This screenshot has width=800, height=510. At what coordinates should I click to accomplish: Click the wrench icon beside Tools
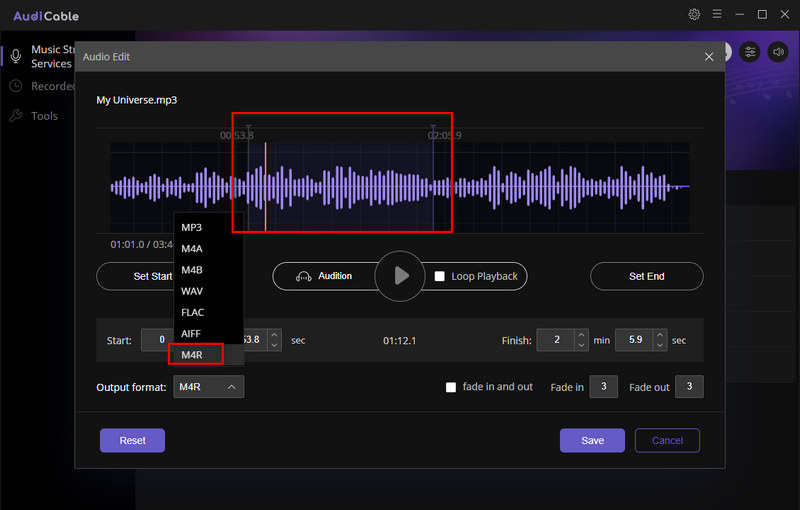pos(16,116)
